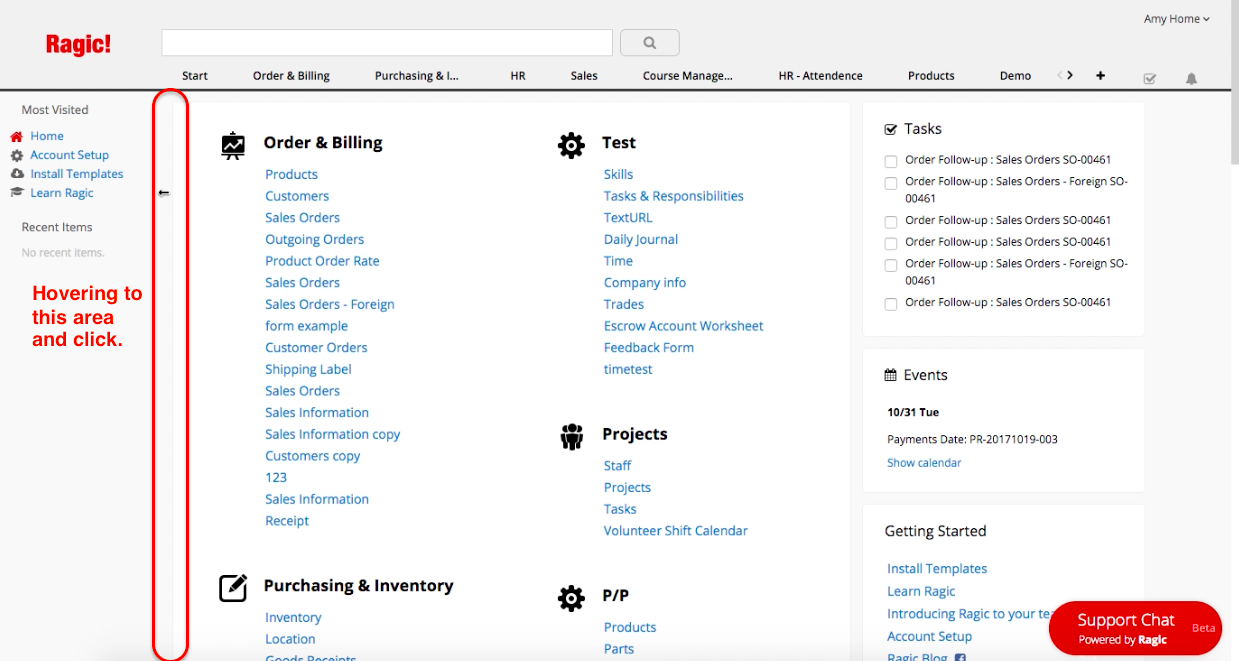1239x661 pixels.
Task: Add a new tab with the plus icon
Action: click(x=1100, y=75)
